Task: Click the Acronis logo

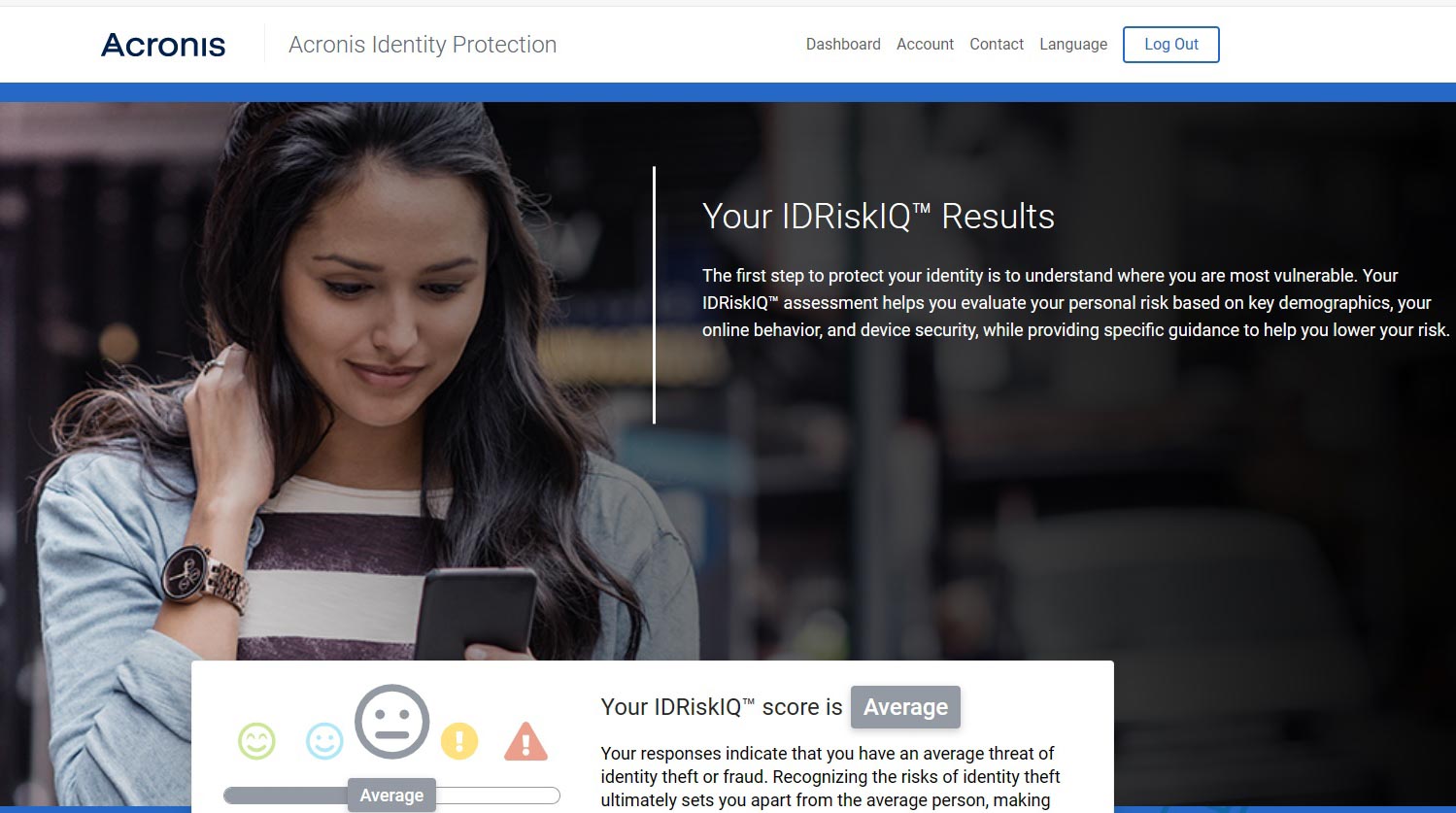Action: tap(163, 45)
